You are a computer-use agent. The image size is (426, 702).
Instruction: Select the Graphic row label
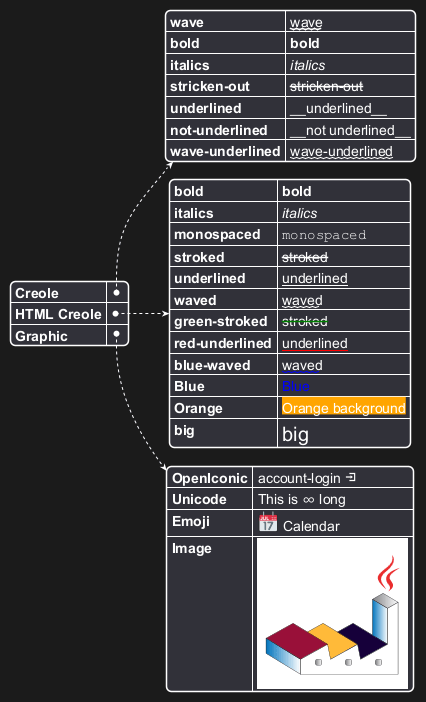pos(41,336)
